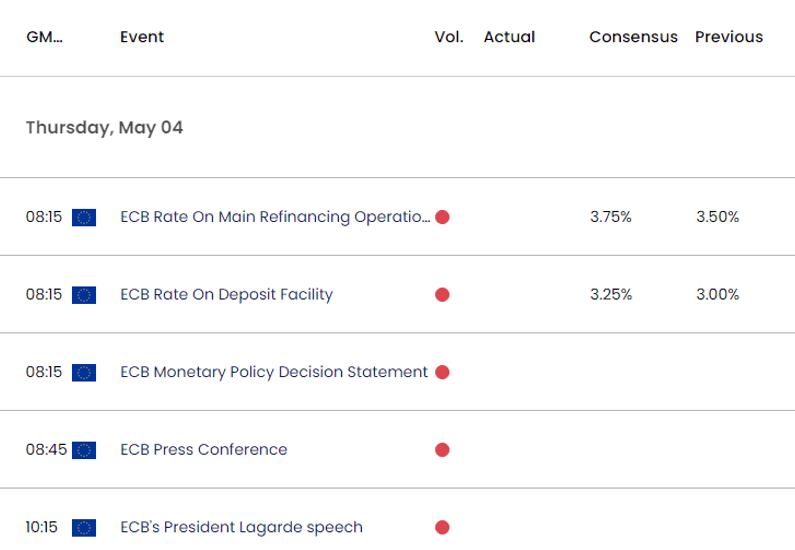Click red volatility dot for Policy Decision Statement

click(442, 372)
